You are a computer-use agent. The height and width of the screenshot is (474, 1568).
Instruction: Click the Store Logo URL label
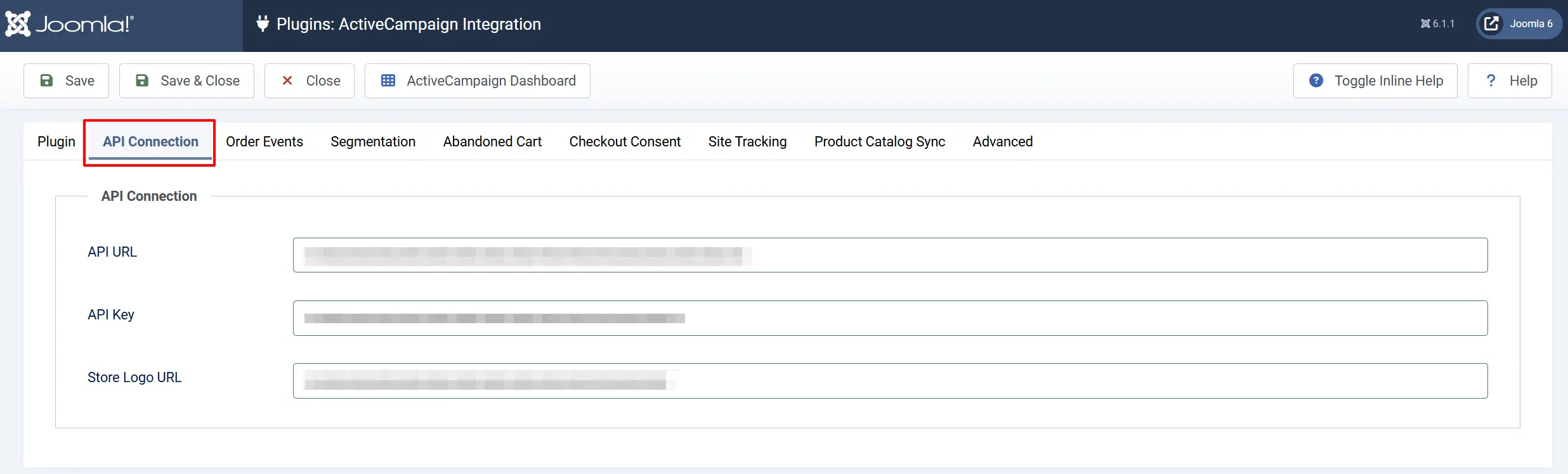(x=134, y=377)
